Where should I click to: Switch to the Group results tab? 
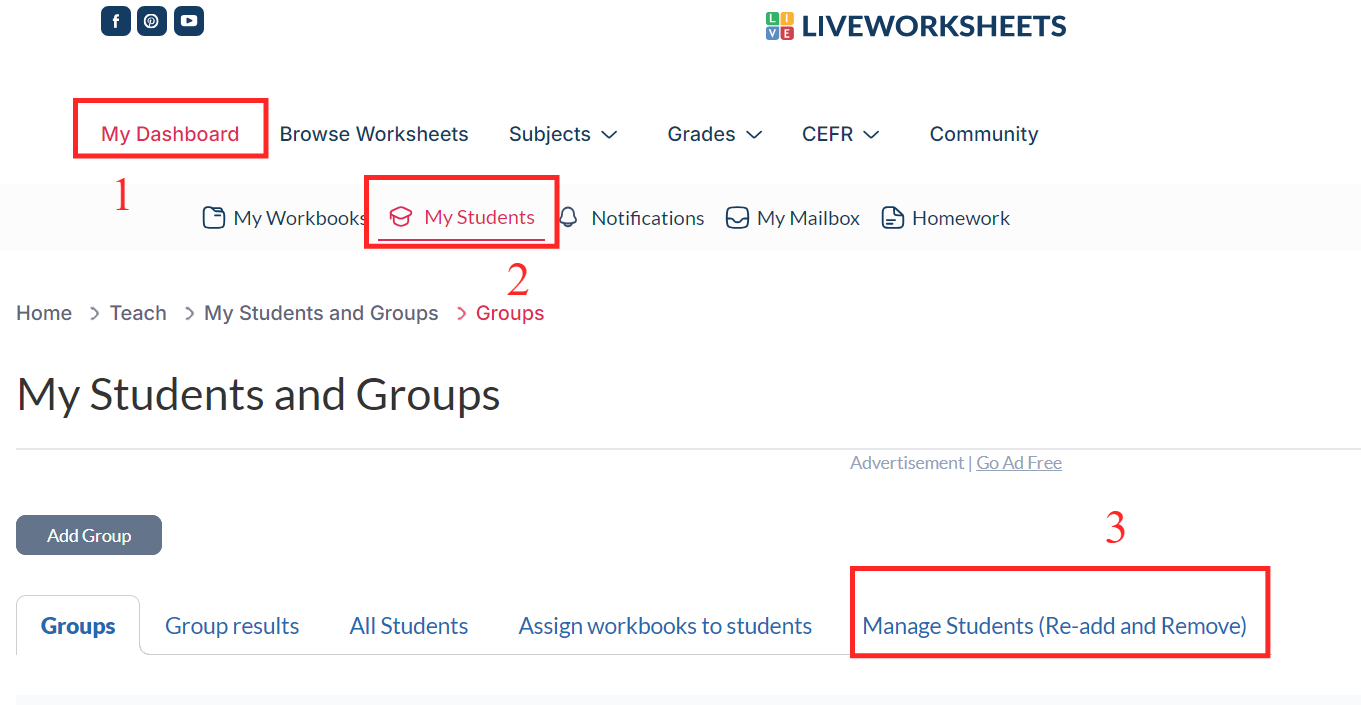pos(232,626)
